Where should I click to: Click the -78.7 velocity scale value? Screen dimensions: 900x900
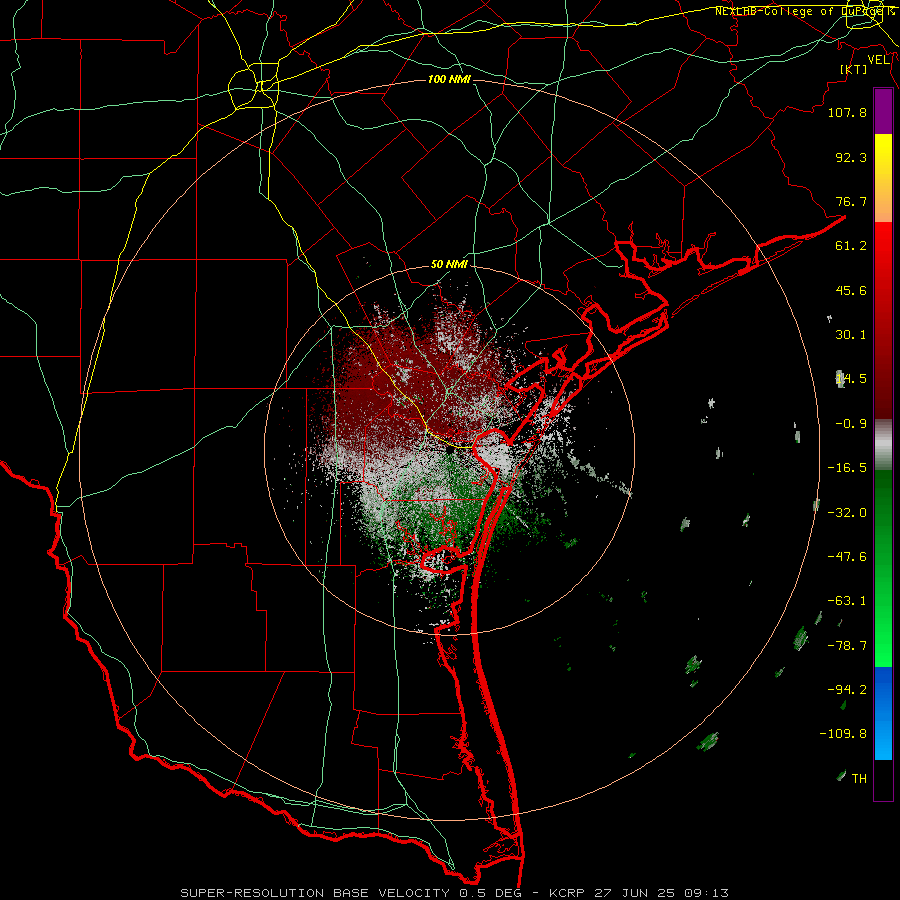point(847,646)
